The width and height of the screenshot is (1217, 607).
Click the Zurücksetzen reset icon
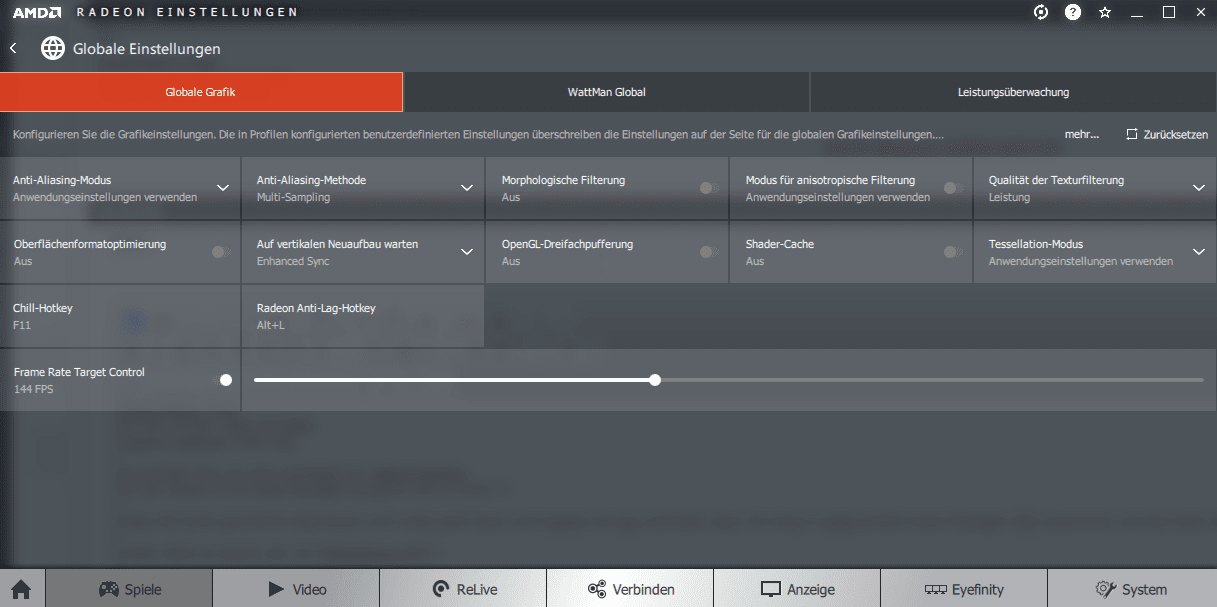(x=1132, y=134)
